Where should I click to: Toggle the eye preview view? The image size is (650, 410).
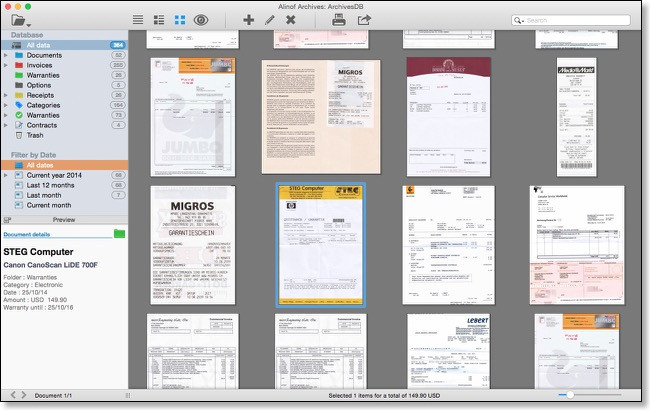(x=201, y=19)
